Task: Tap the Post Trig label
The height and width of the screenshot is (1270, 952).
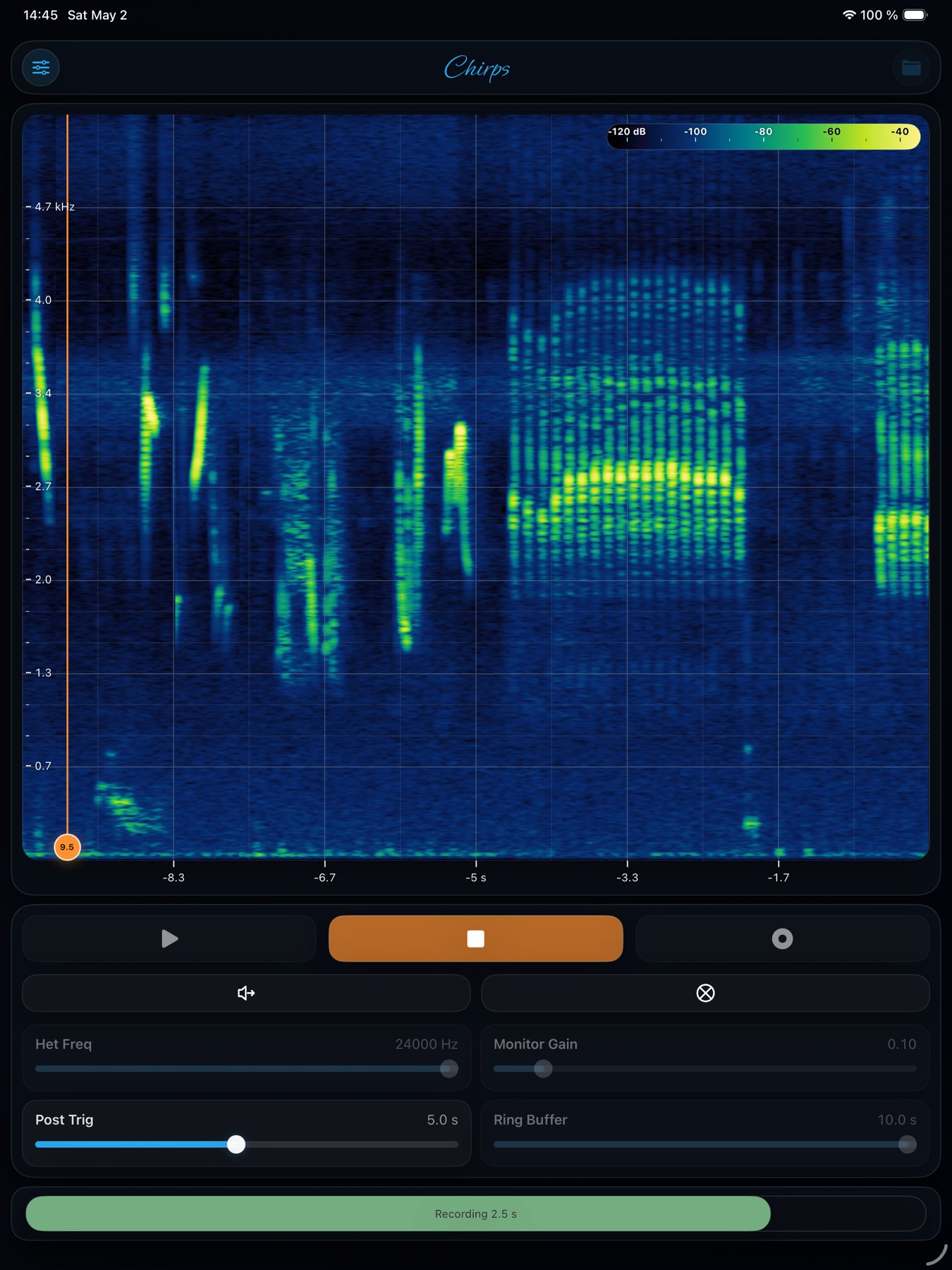Action: (64, 1120)
